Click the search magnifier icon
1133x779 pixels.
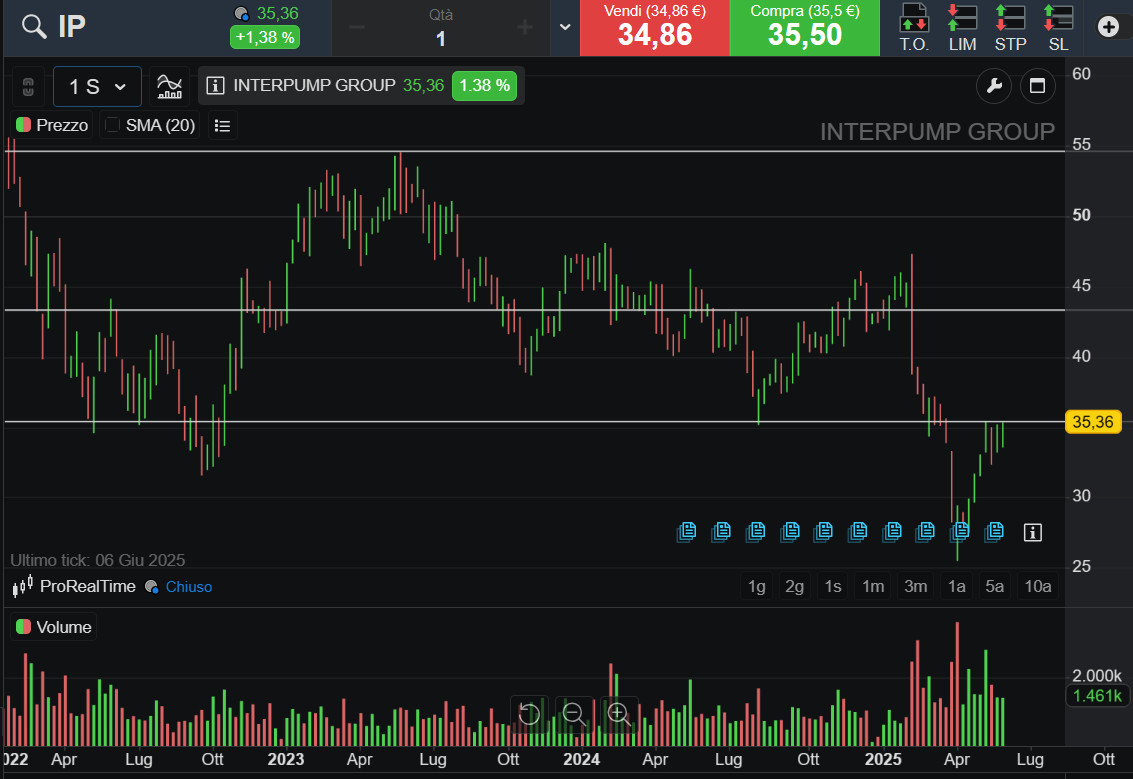click(x=34, y=27)
